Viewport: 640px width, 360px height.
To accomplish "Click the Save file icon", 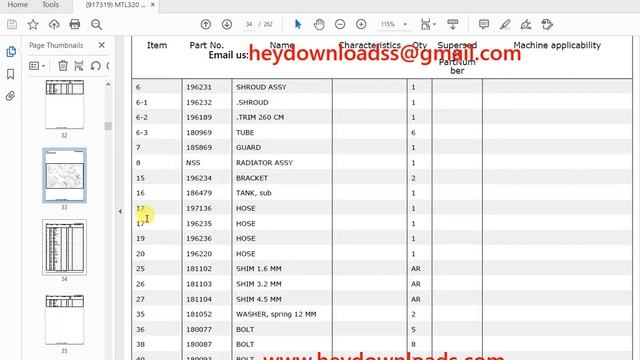I will click(x=12, y=24).
